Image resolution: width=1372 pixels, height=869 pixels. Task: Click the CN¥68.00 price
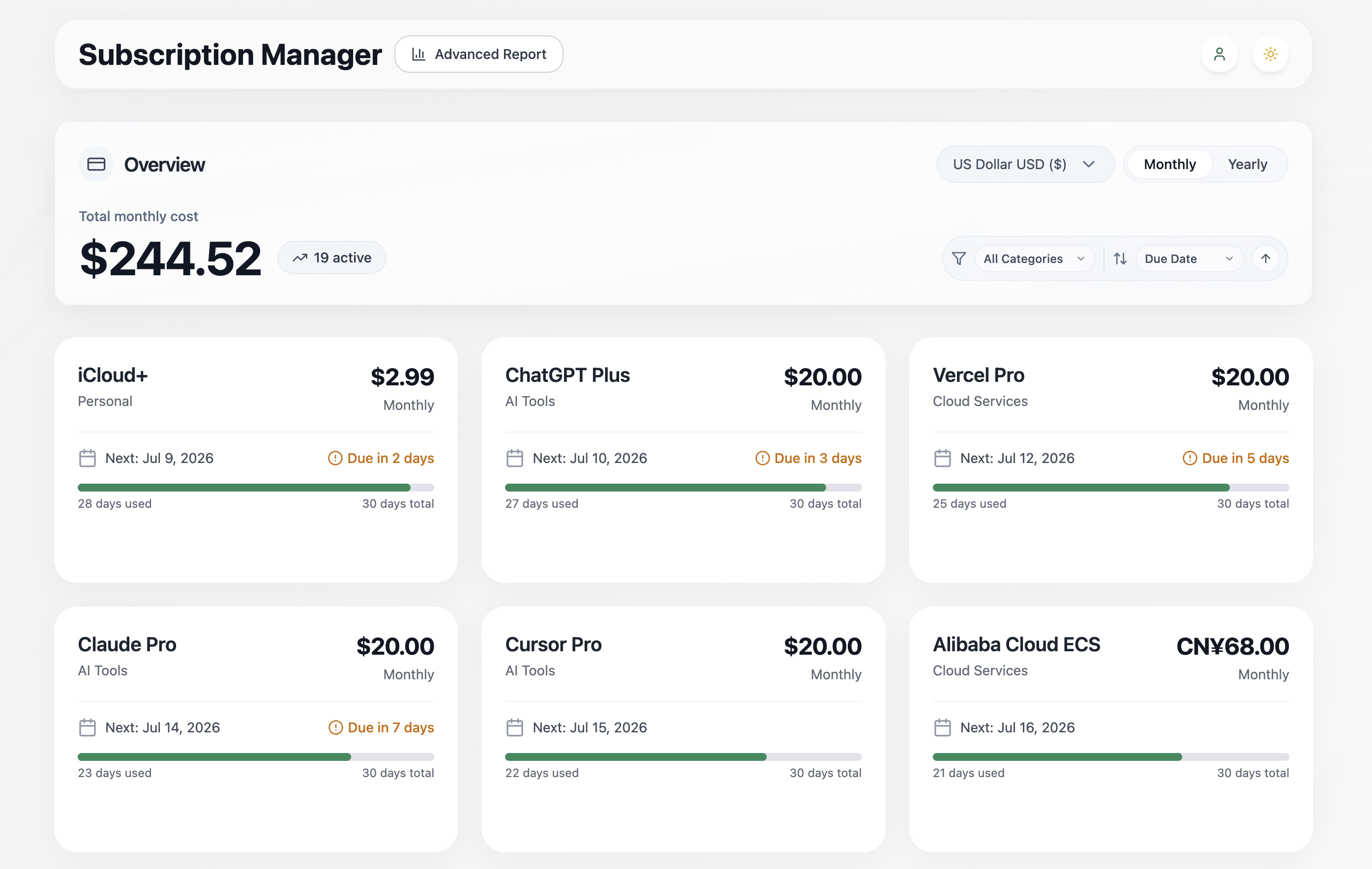pyautogui.click(x=1232, y=646)
